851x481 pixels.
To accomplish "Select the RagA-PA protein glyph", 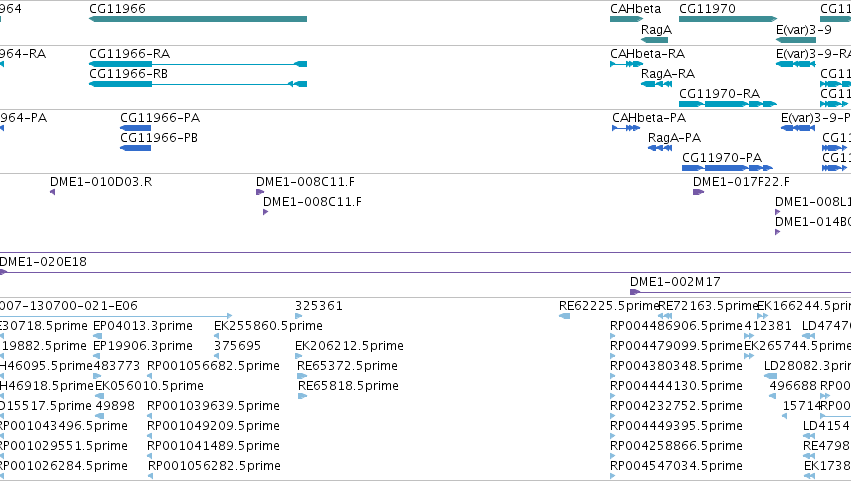I will 660,148.
